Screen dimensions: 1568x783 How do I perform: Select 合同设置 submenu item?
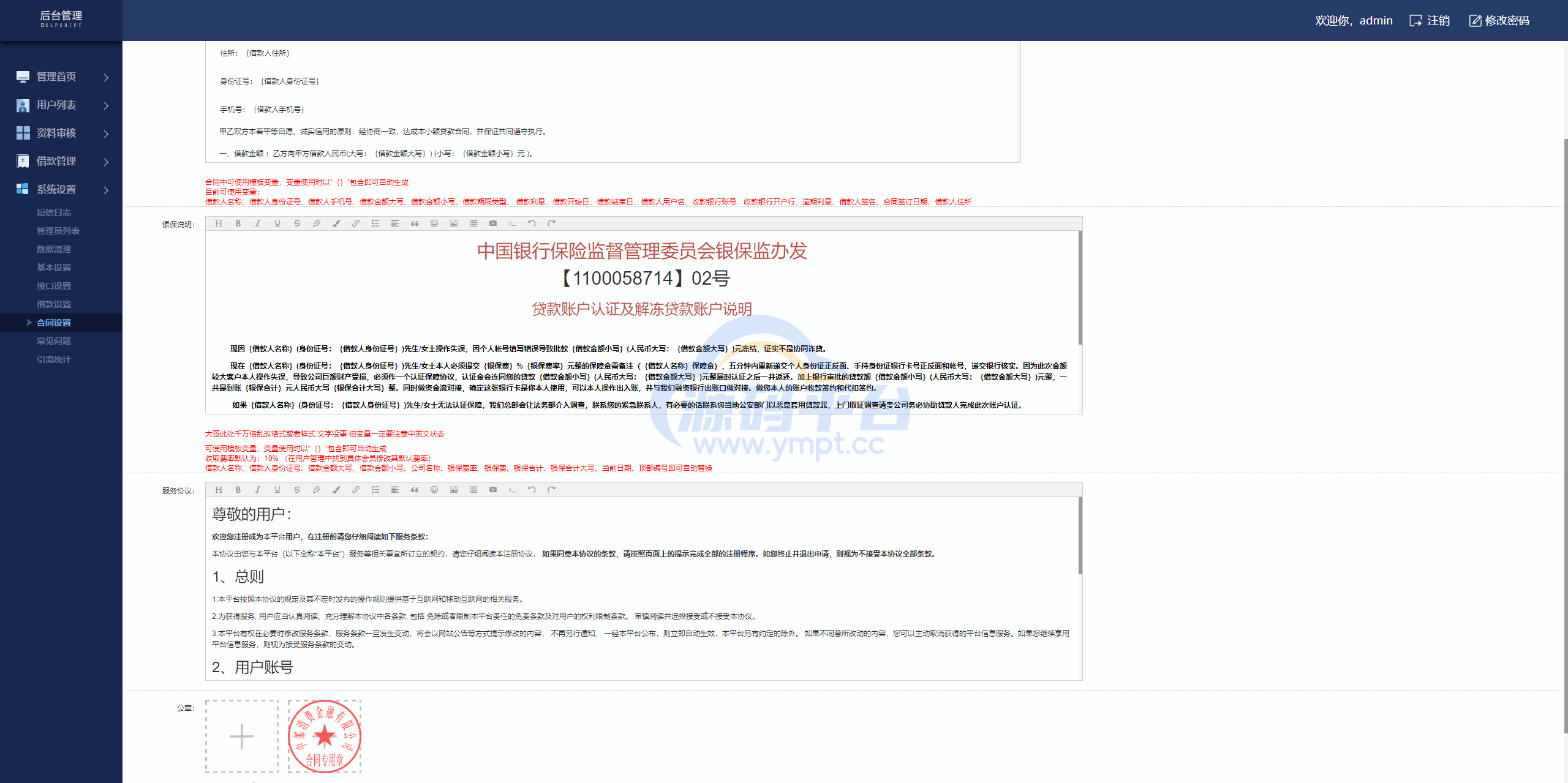[54, 323]
